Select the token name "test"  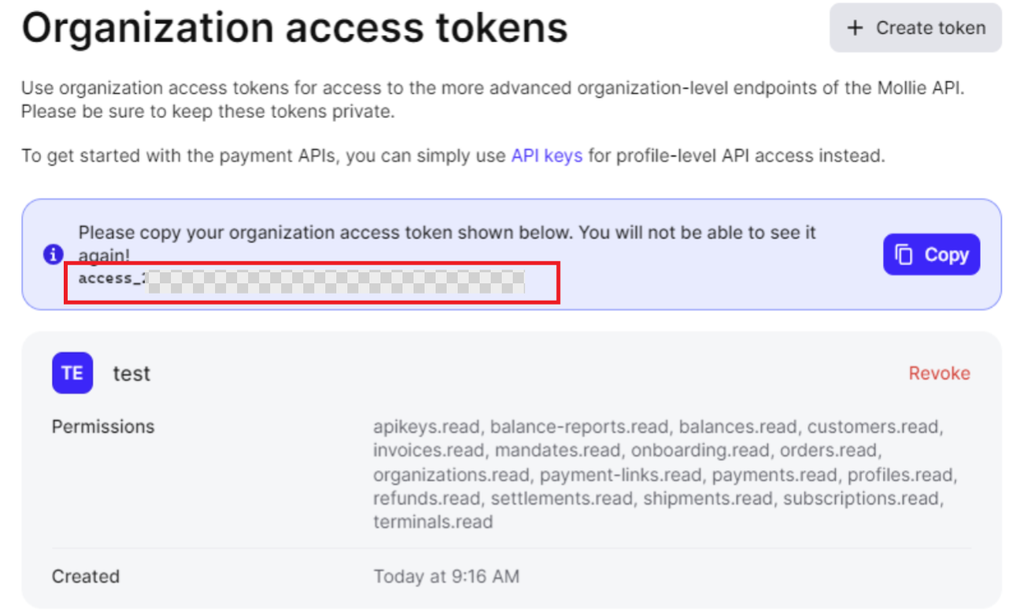pos(131,374)
